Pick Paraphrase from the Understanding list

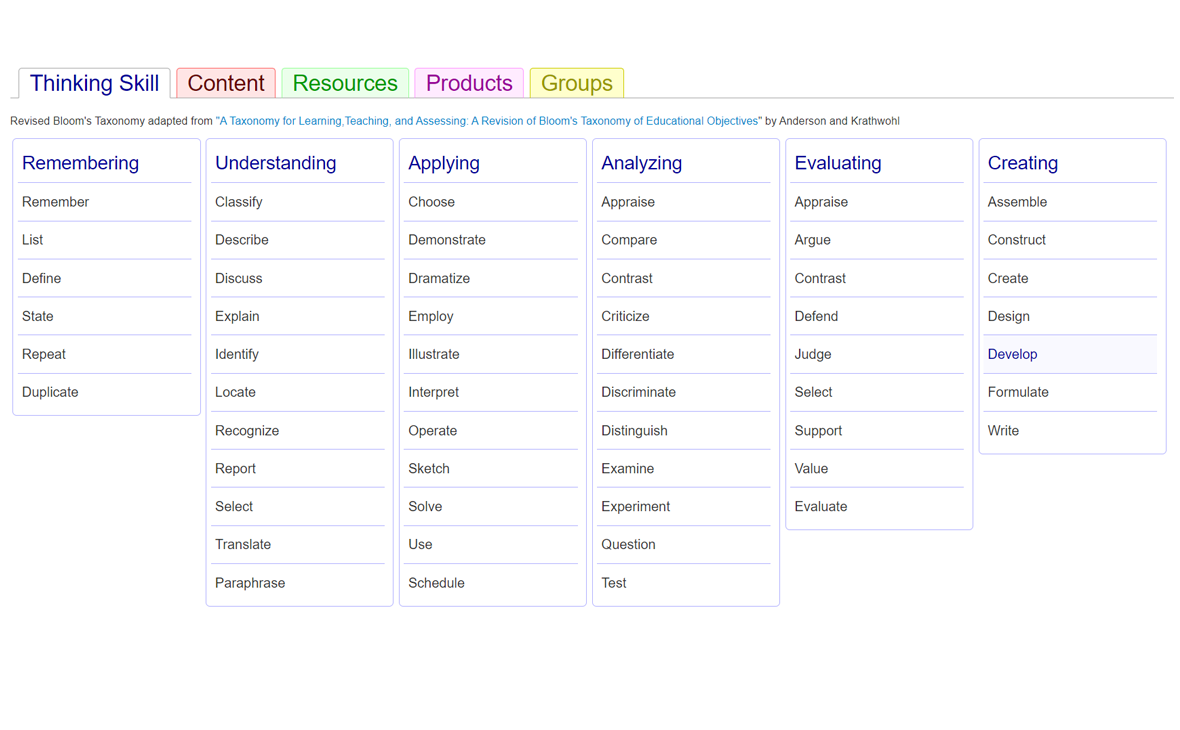pyautogui.click(x=250, y=583)
